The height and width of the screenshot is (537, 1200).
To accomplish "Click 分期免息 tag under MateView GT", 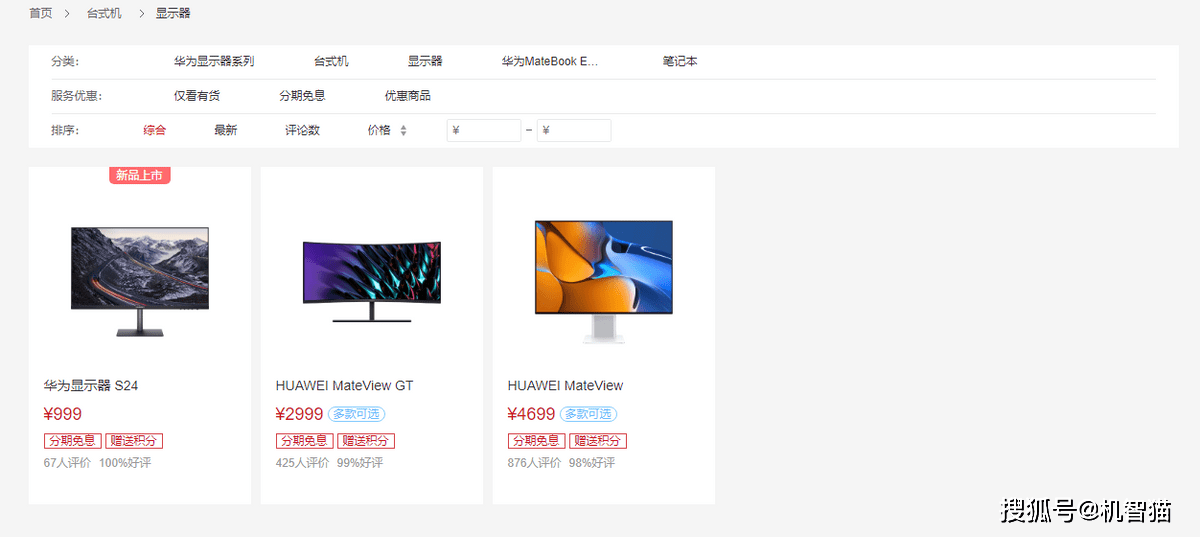I will pos(305,441).
